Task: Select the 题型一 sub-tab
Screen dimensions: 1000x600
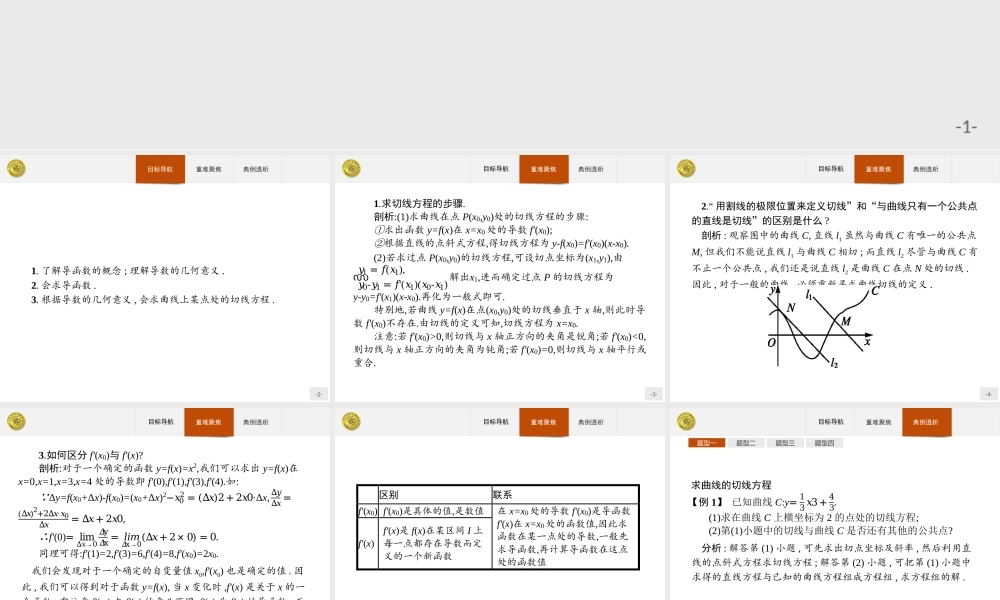Action: tap(707, 441)
